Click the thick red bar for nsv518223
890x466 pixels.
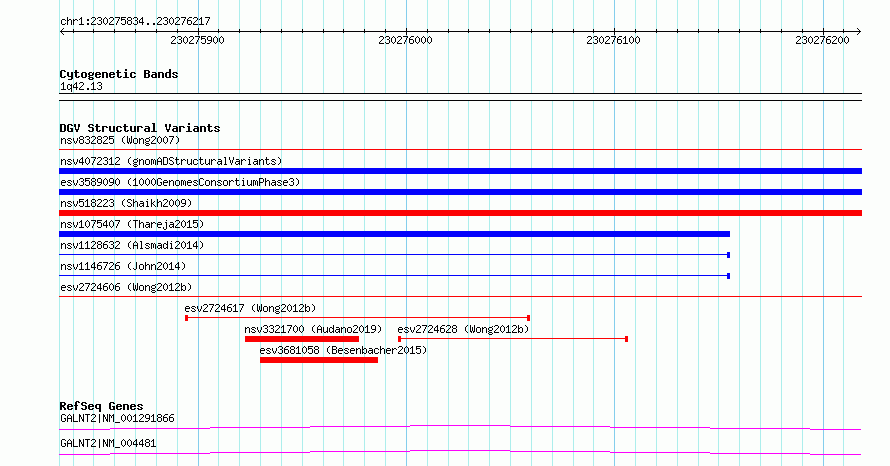click(x=460, y=213)
